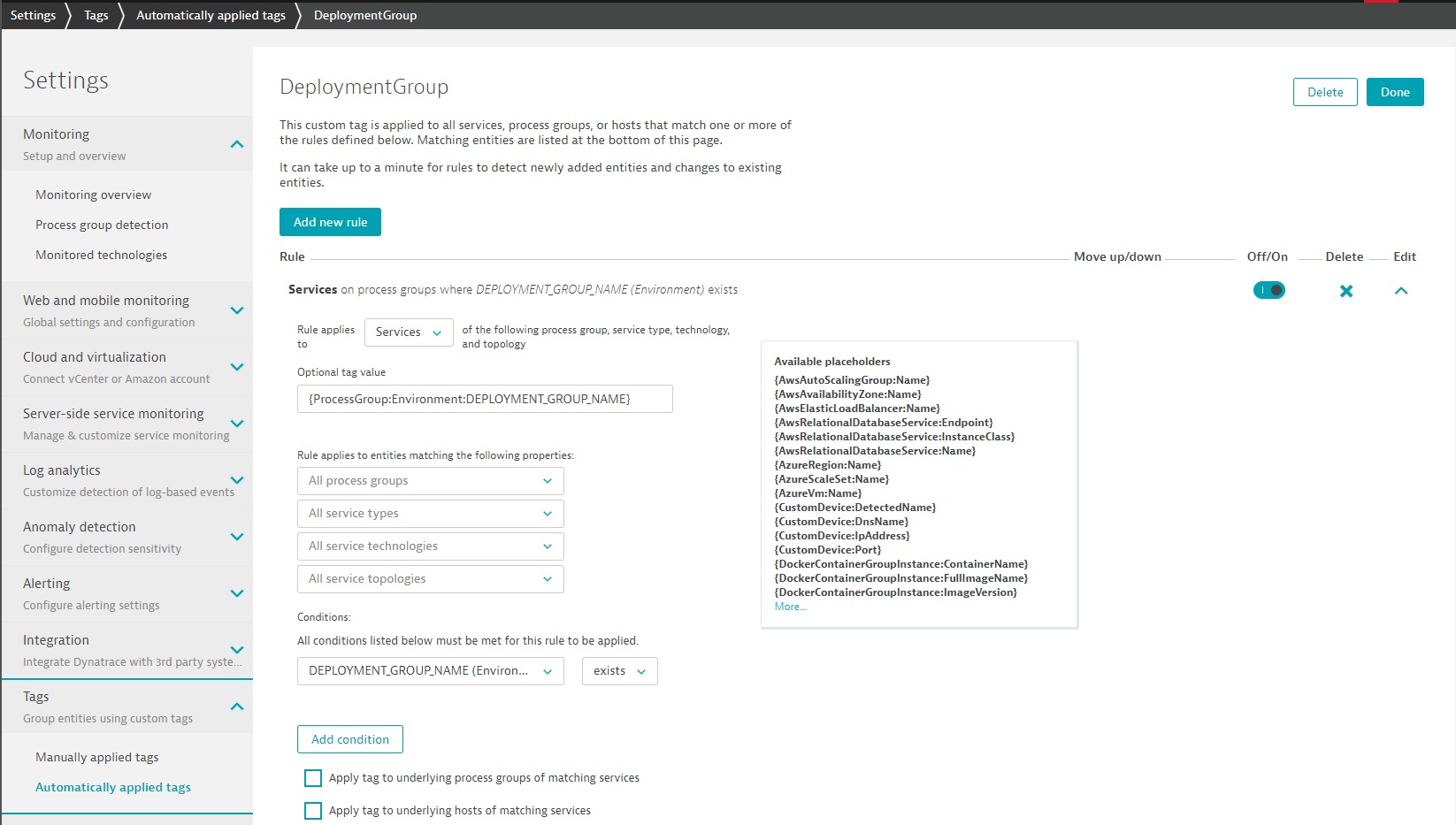Check apply tag to underlying process groups
1456x825 pixels.
pos(313,778)
